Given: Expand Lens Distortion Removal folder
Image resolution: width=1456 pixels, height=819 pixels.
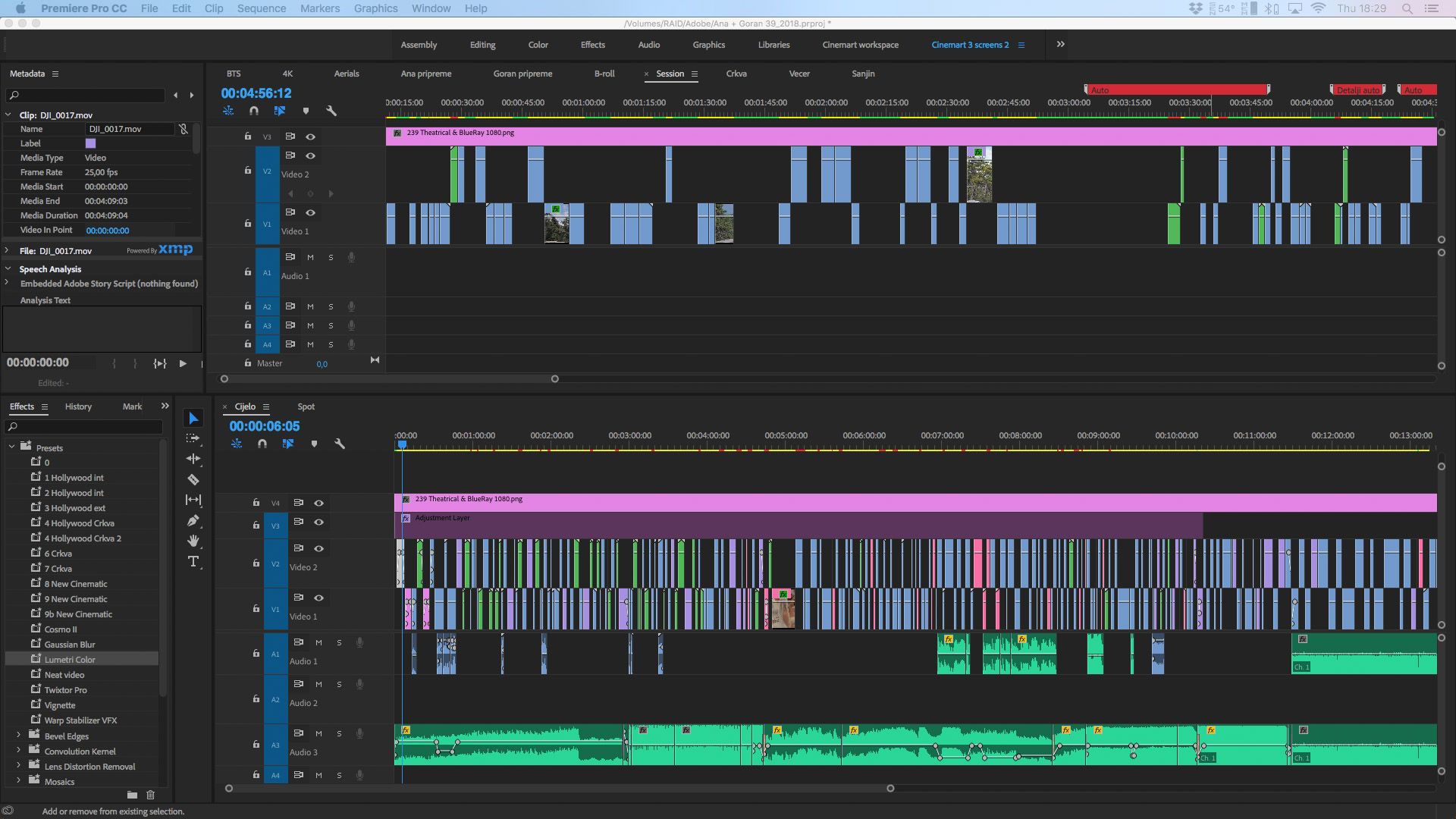Looking at the screenshot, I should 18,765.
